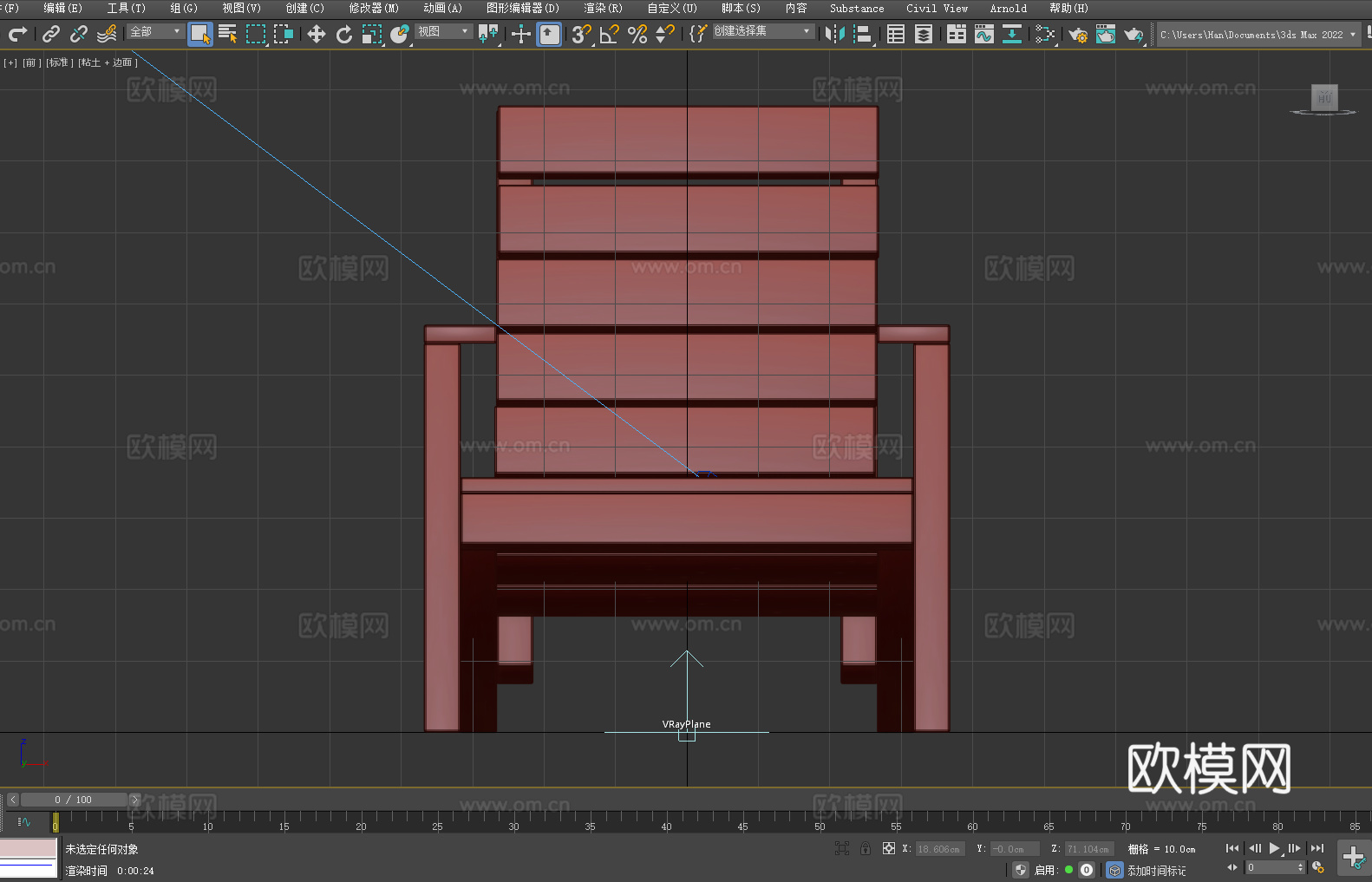Screen dimensions: 1372x882
Task: Select the Unlink selection tool
Action: tap(79, 34)
